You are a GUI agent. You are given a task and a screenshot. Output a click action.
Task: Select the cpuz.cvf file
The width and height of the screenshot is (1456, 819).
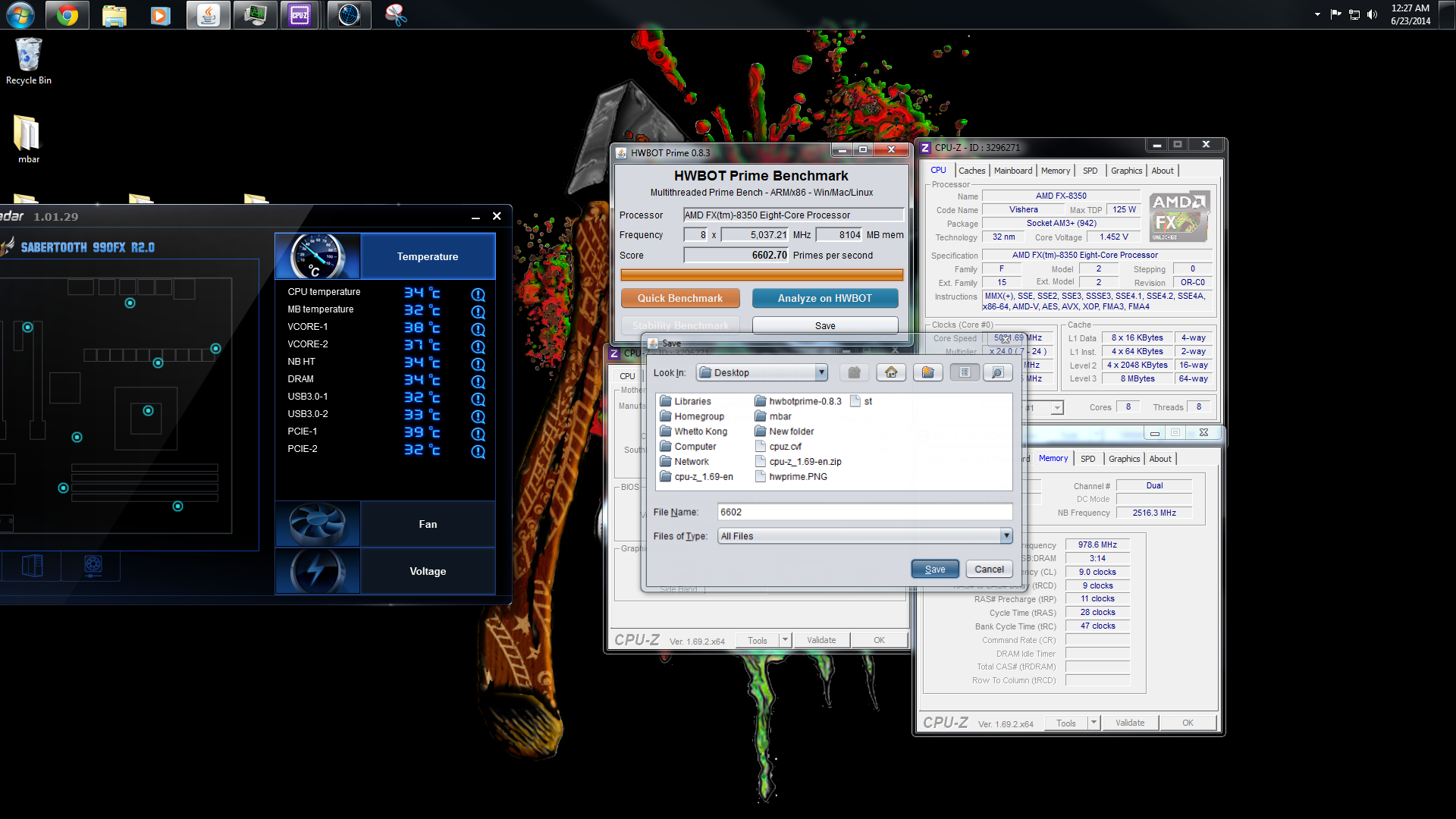(x=778, y=447)
